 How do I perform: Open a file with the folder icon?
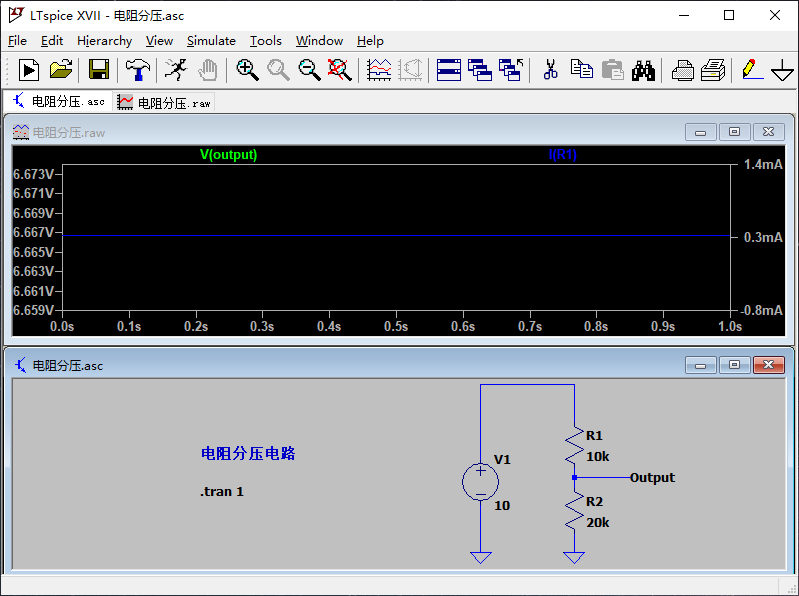(x=61, y=69)
